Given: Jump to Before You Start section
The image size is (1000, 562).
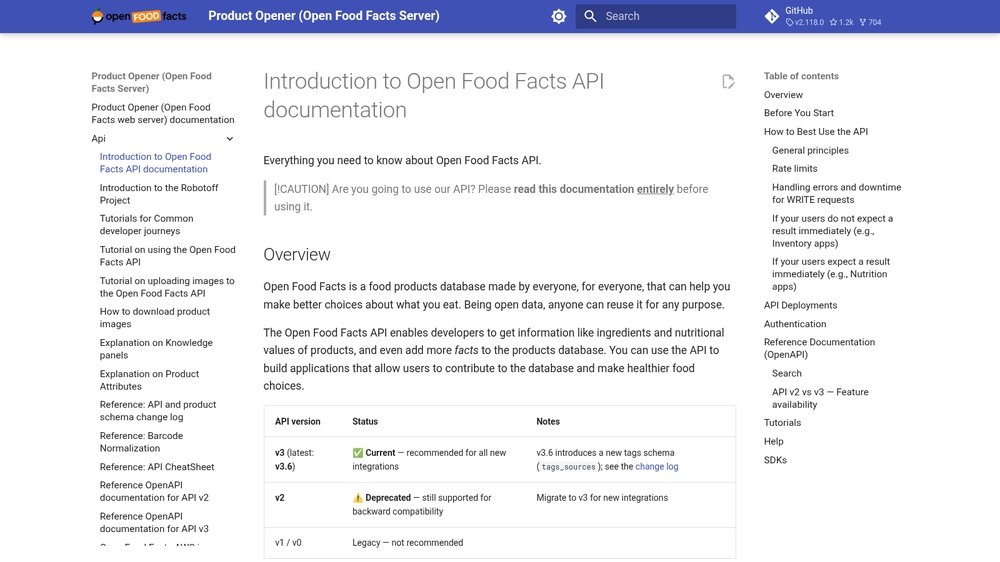Looking at the screenshot, I should click(x=798, y=113).
